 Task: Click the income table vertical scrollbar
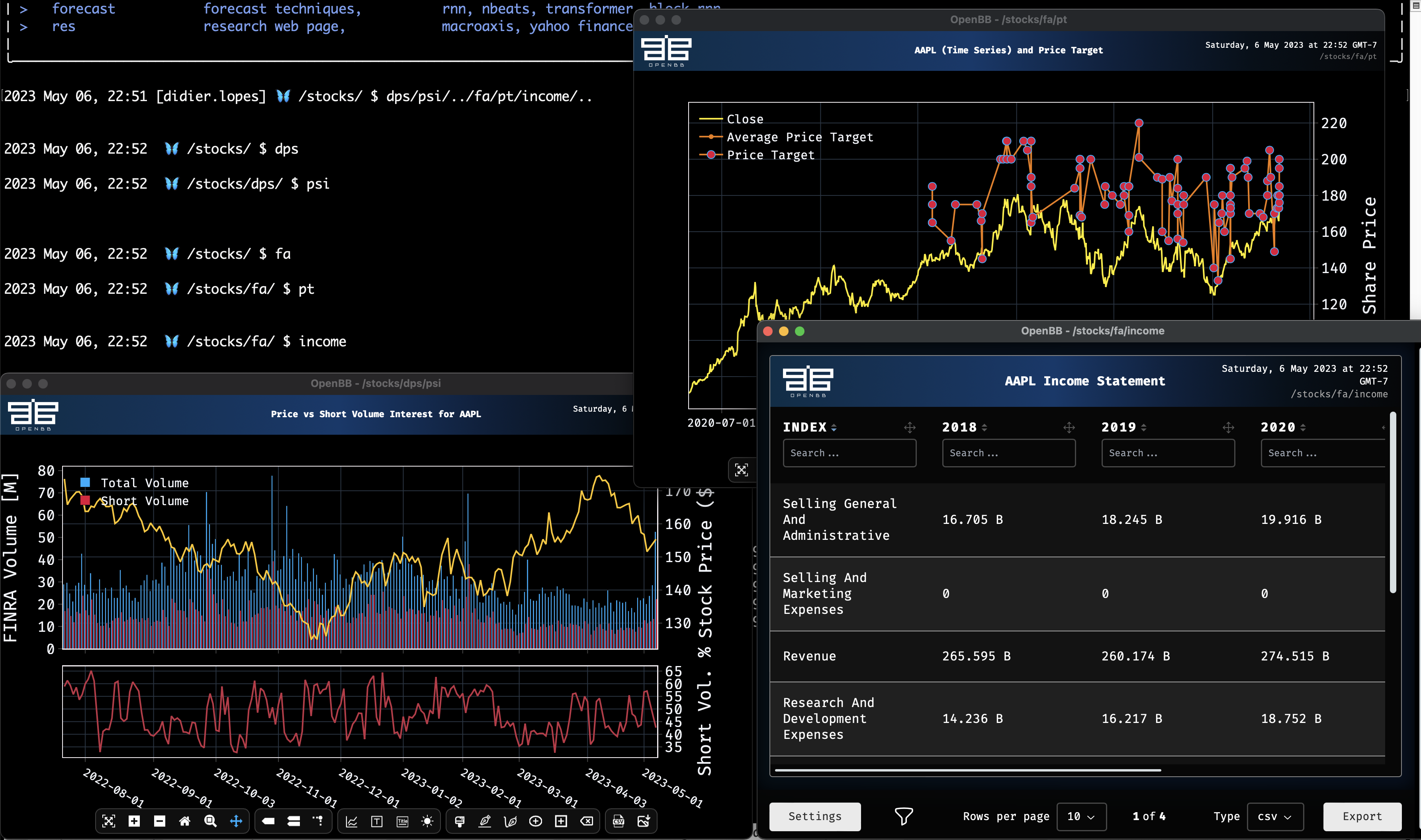coord(1393,503)
